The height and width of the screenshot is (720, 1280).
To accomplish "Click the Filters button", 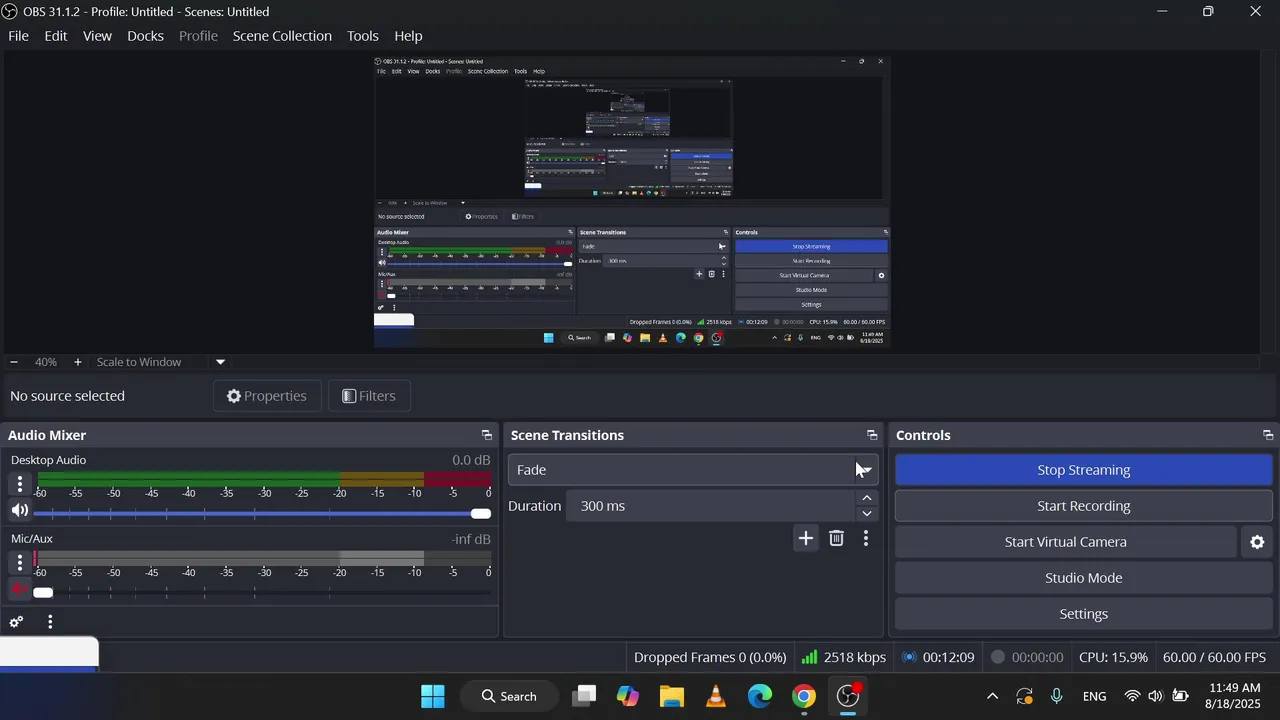I will coord(369,396).
